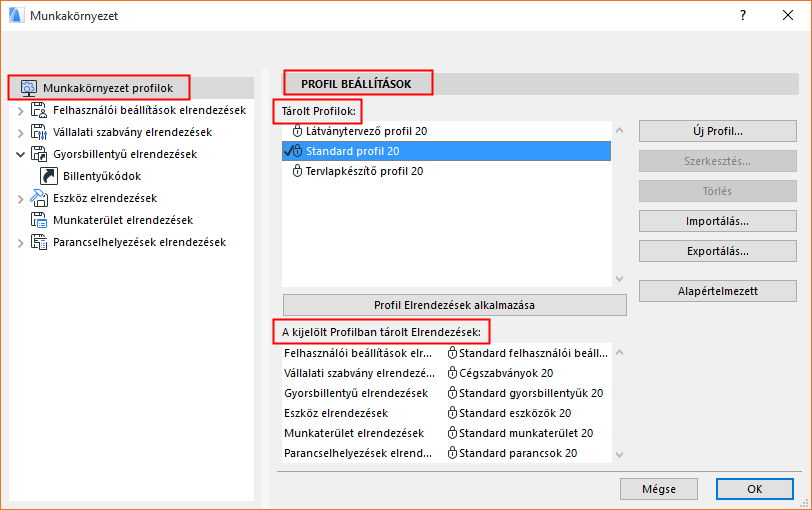This screenshot has width=812, height=510.
Task: Click the Gyorsbillentyű elrendezések icon
Action: [40, 154]
